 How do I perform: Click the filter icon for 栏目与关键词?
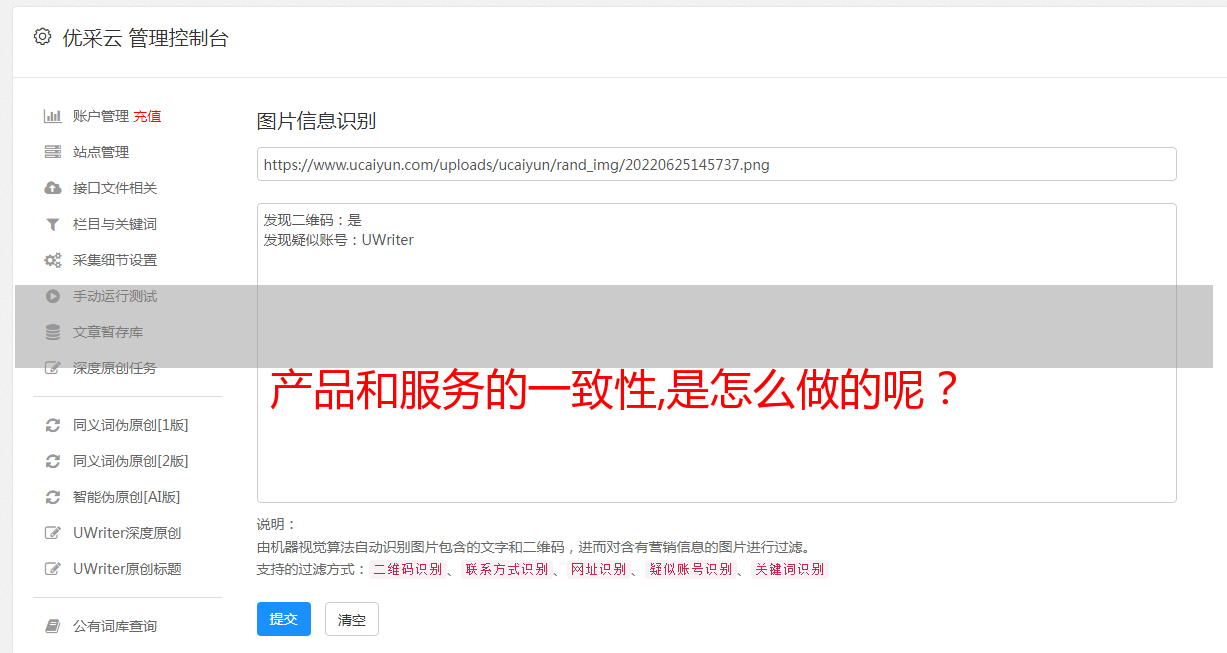click(53, 224)
